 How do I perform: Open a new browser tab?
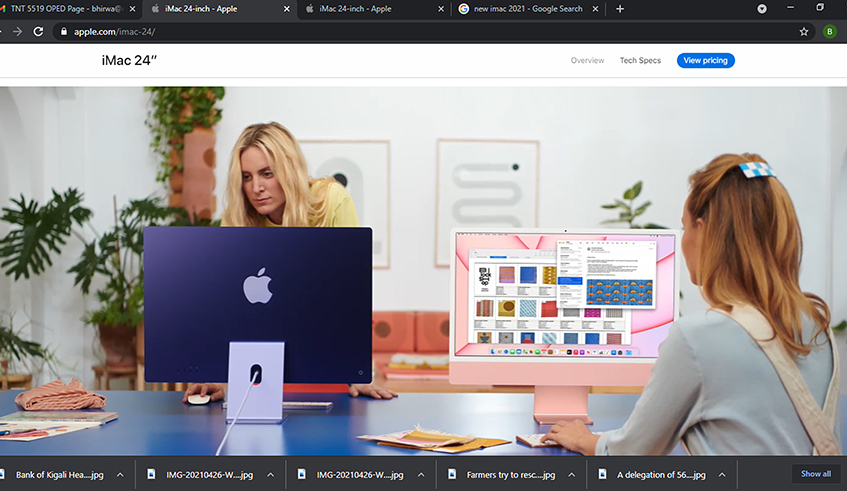[620, 9]
